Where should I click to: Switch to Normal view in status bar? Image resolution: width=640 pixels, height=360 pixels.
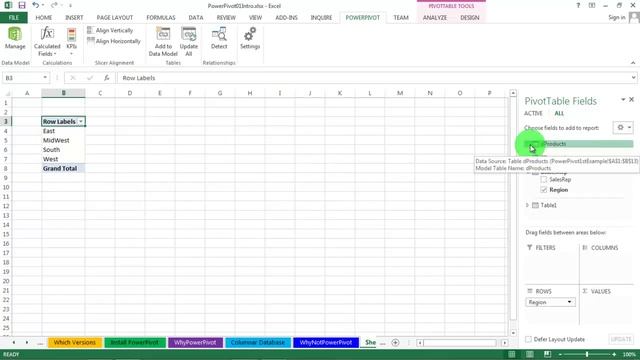[x=511, y=354]
